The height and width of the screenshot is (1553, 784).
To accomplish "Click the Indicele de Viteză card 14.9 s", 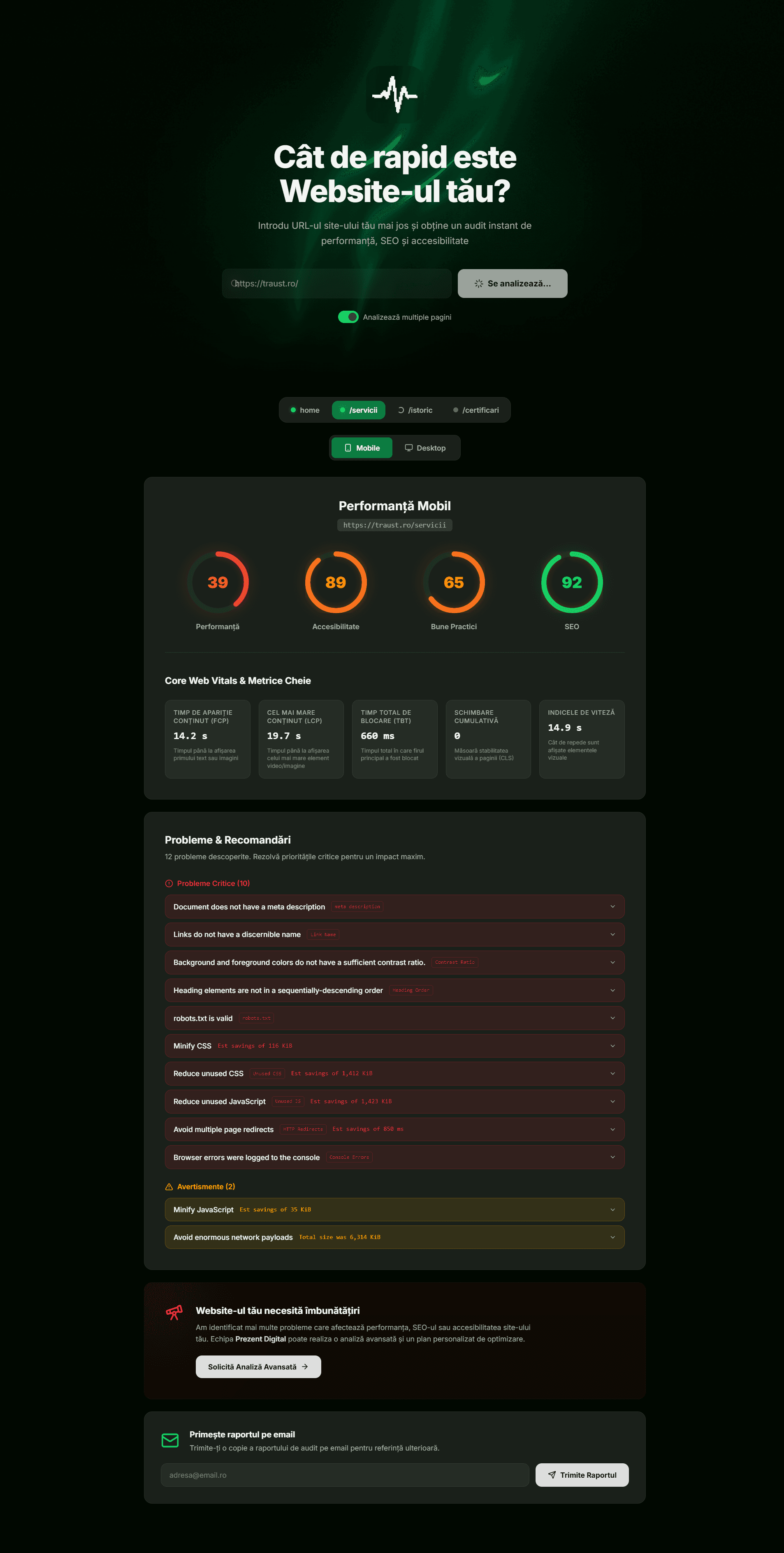I will pyautogui.click(x=582, y=739).
